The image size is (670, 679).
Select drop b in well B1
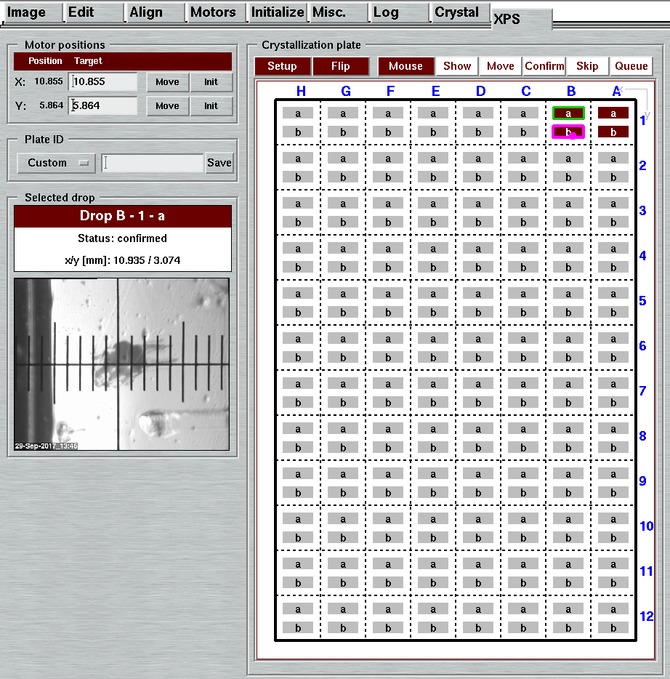click(x=568, y=132)
